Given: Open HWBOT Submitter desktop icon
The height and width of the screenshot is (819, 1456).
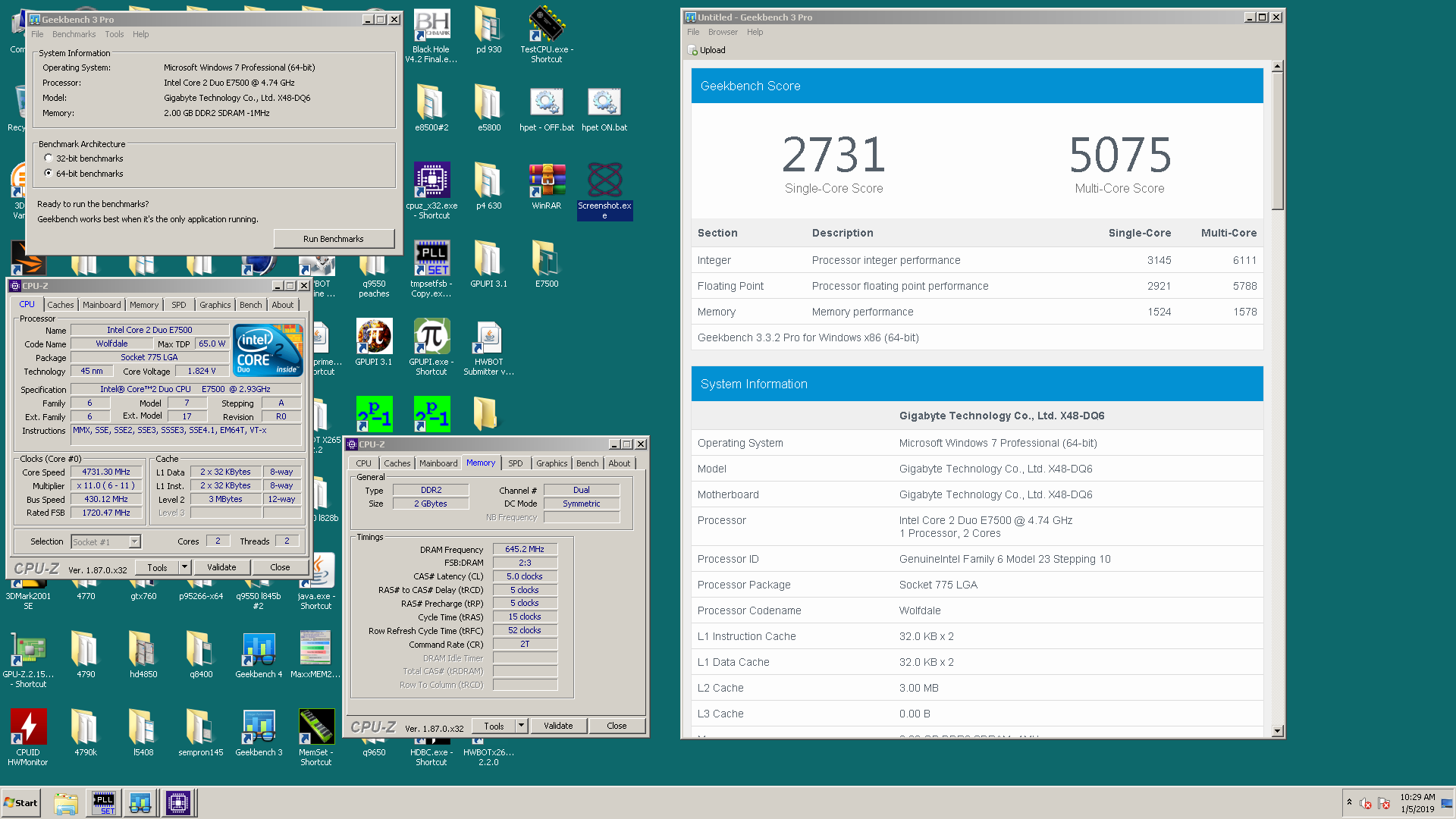Looking at the screenshot, I should coord(488,347).
